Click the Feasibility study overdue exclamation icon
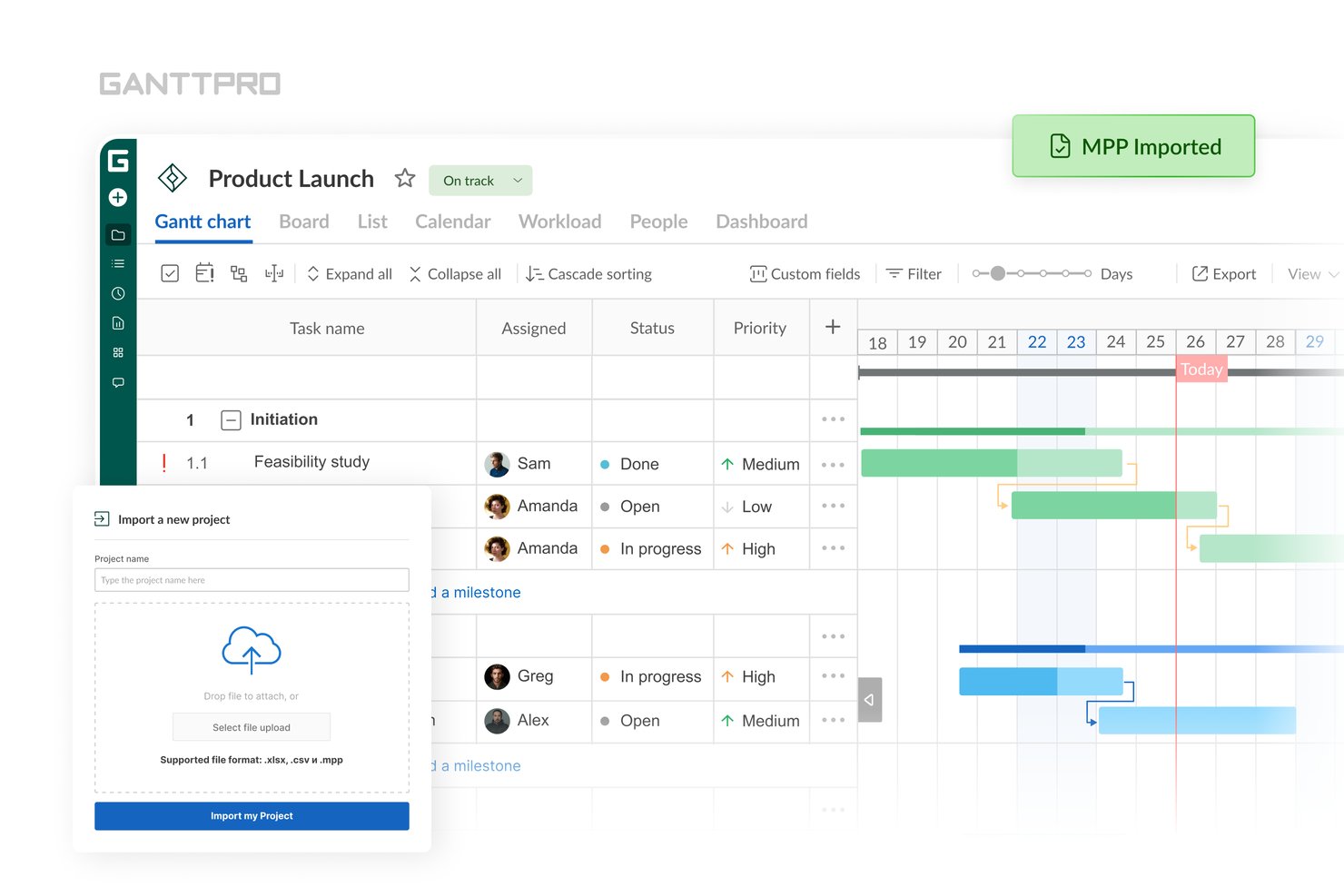The height and width of the screenshot is (896, 1344). [x=163, y=463]
